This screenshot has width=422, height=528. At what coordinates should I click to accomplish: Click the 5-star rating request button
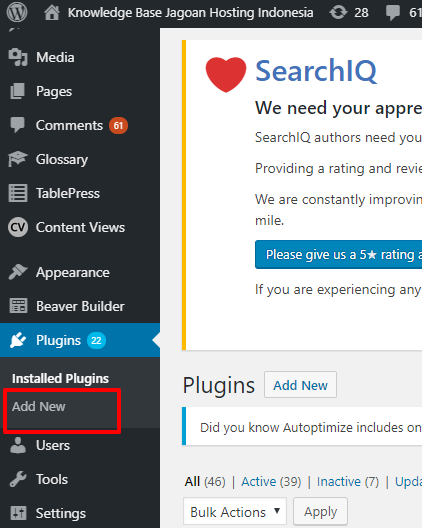point(338,255)
